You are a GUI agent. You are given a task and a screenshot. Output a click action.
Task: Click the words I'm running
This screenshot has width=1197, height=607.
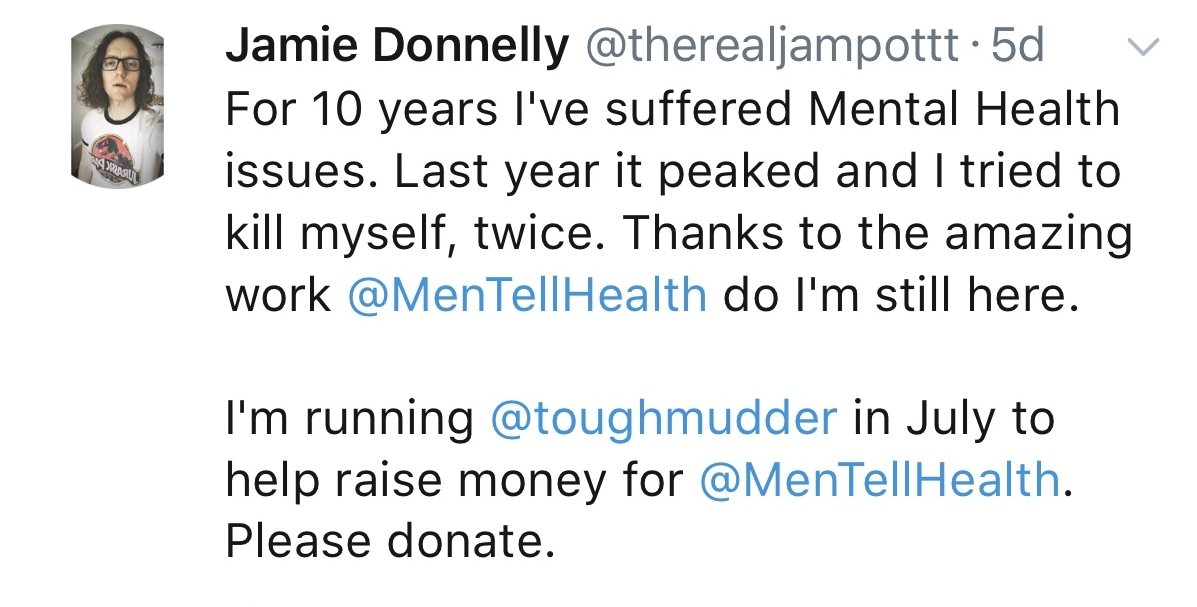(349, 419)
